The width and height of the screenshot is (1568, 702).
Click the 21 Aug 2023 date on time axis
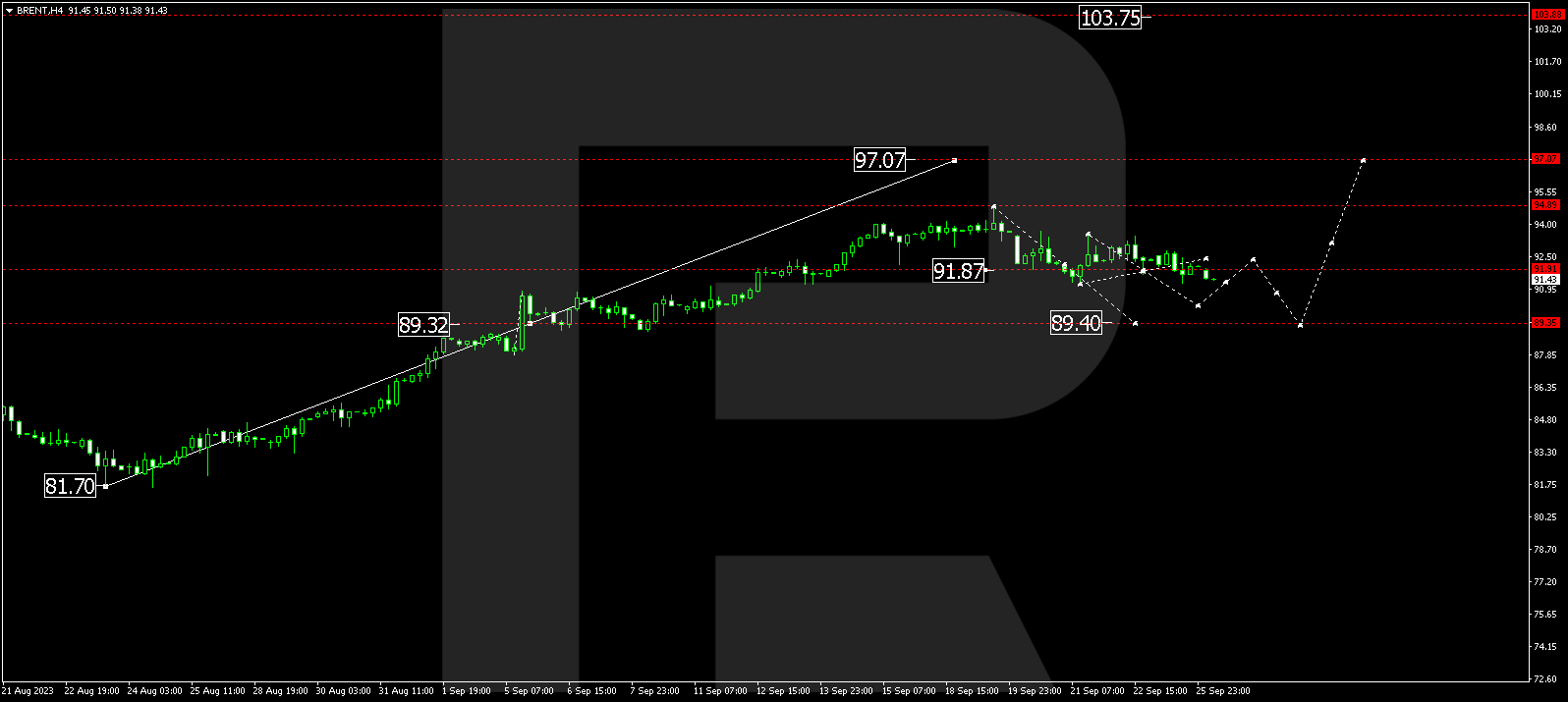click(28, 691)
